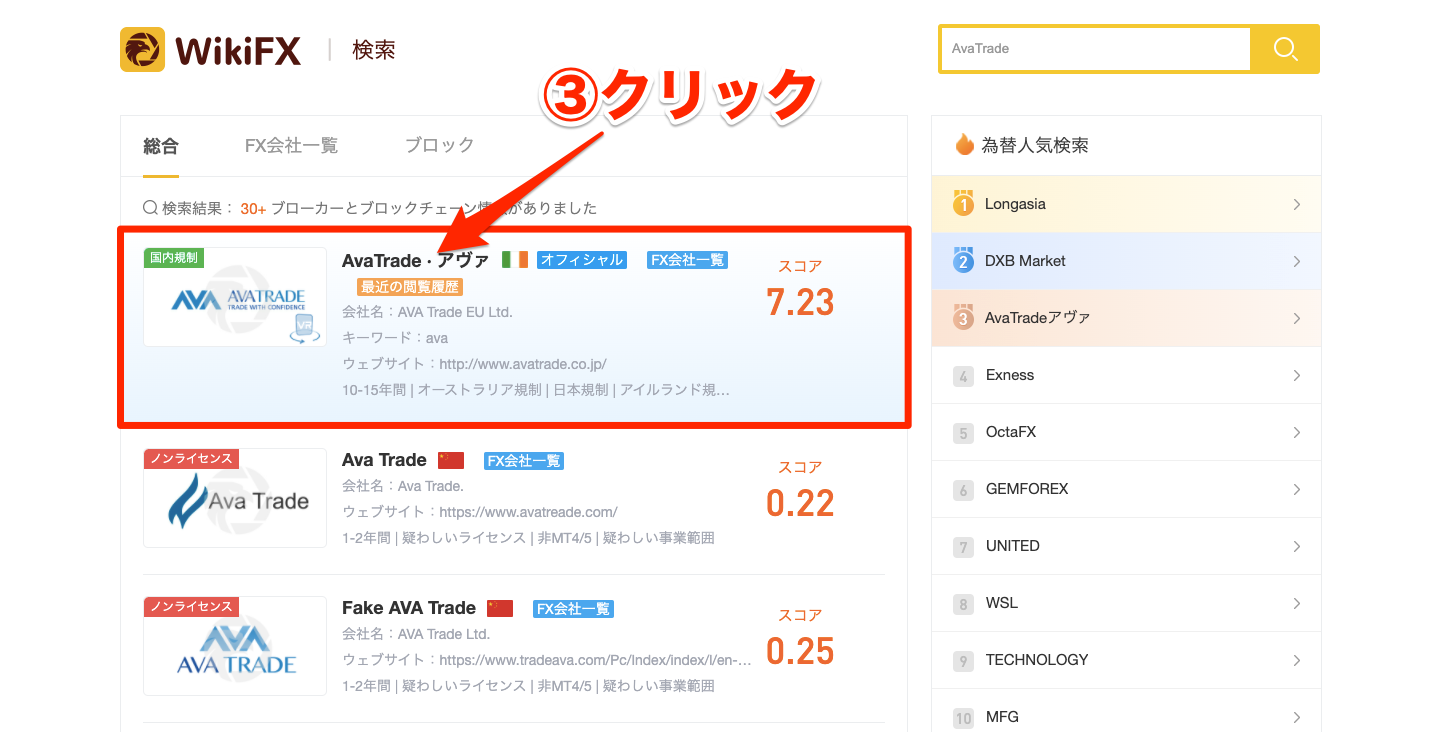Click the bronze rank 3 medal icon
1440x732 pixels.
point(963,318)
